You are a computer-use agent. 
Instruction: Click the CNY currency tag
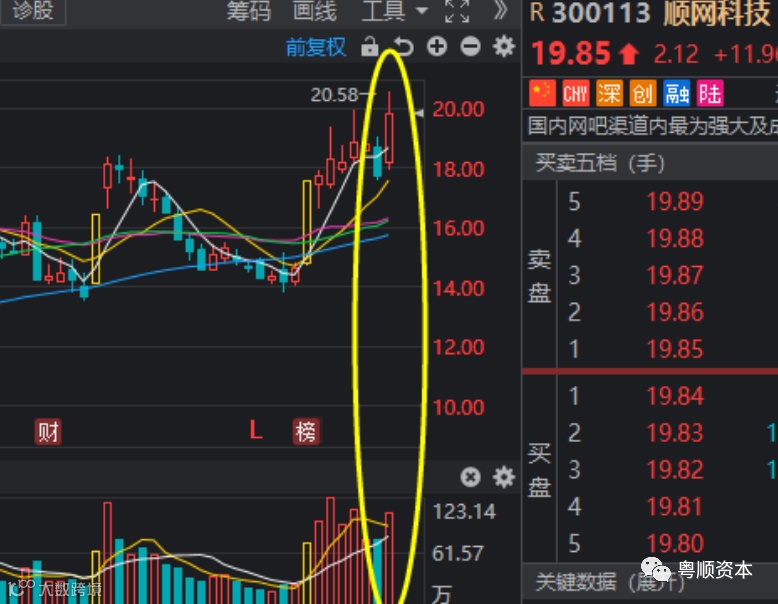coord(576,93)
